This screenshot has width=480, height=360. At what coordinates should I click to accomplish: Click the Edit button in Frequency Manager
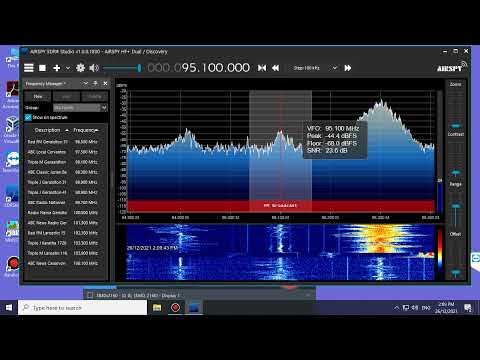[x=66, y=96]
